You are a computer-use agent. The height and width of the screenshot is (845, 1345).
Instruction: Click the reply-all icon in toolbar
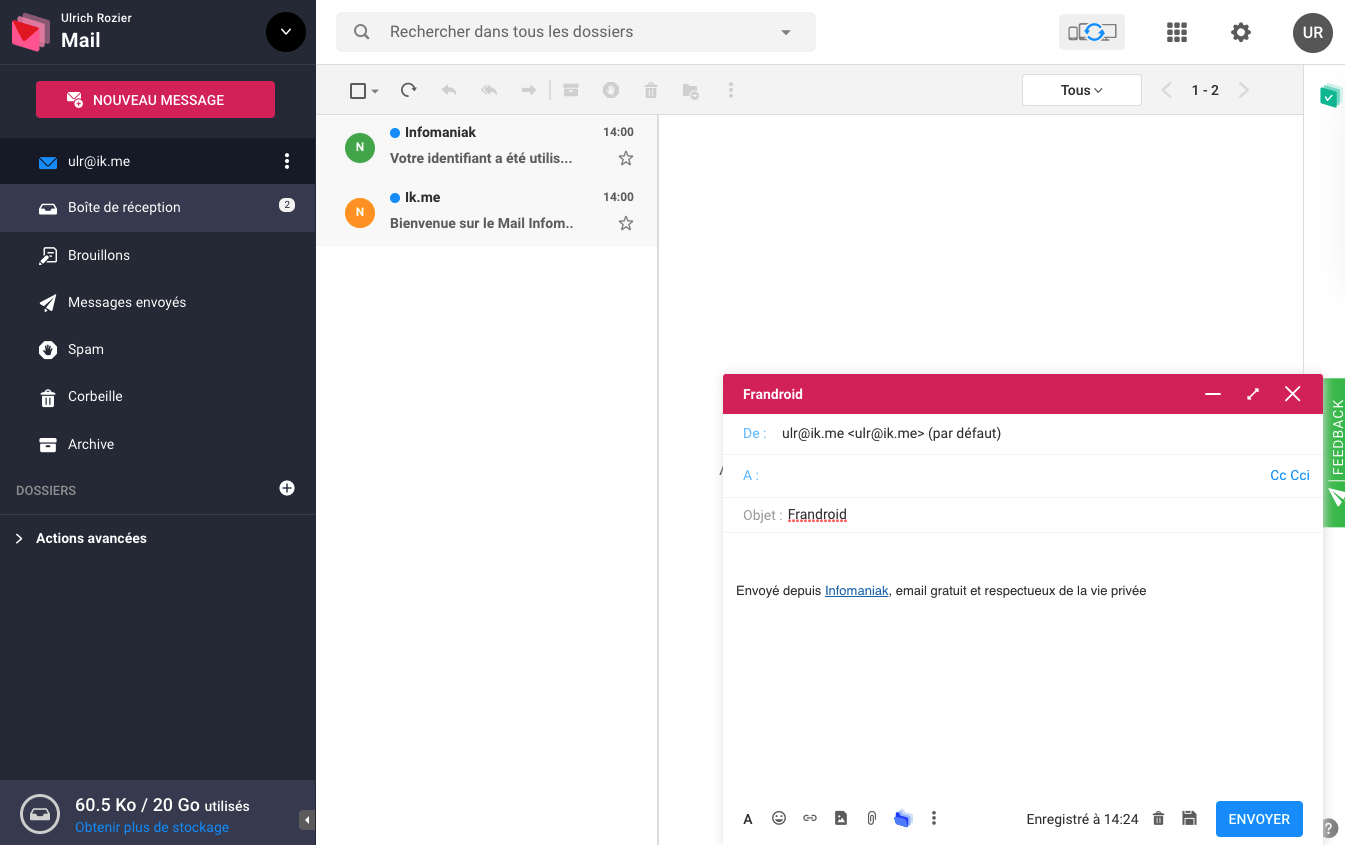pyautogui.click(x=489, y=90)
